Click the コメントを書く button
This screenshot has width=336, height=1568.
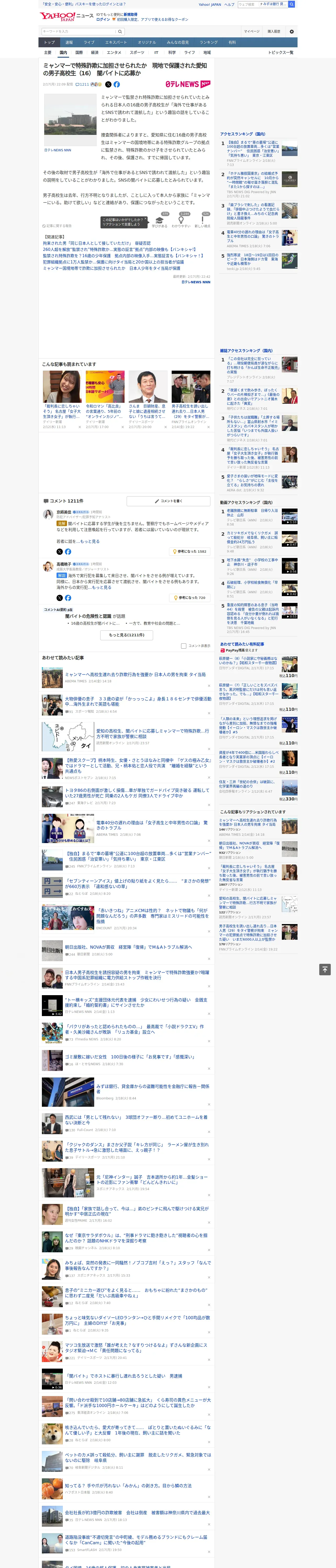pos(168,501)
